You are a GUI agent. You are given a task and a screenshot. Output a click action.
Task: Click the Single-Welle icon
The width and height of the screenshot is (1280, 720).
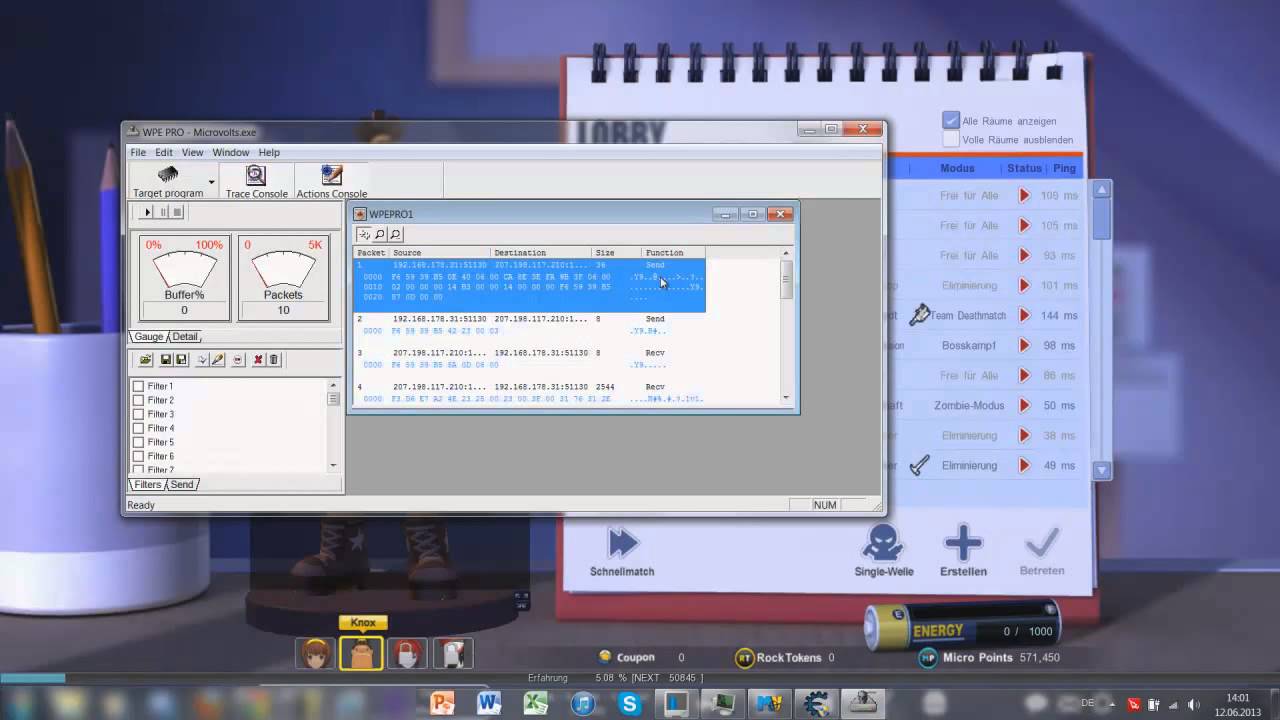[884, 543]
